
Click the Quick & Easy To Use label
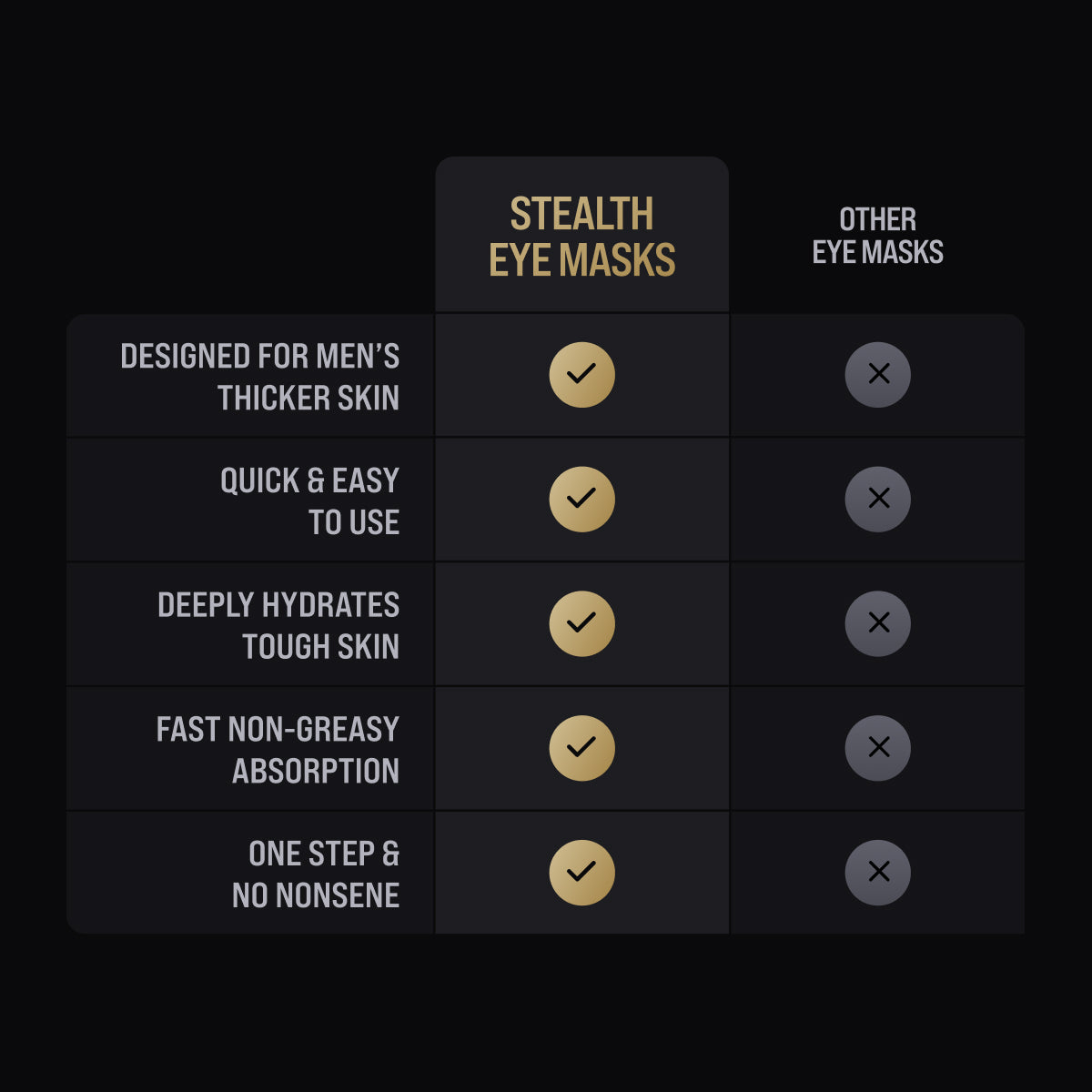(309, 501)
